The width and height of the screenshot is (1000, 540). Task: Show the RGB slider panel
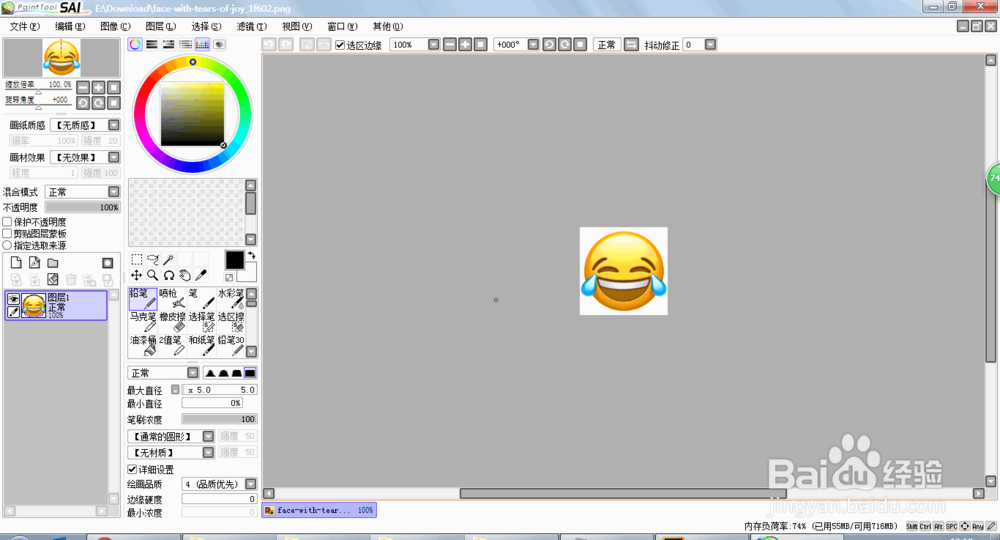pyautogui.click(x=152, y=44)
